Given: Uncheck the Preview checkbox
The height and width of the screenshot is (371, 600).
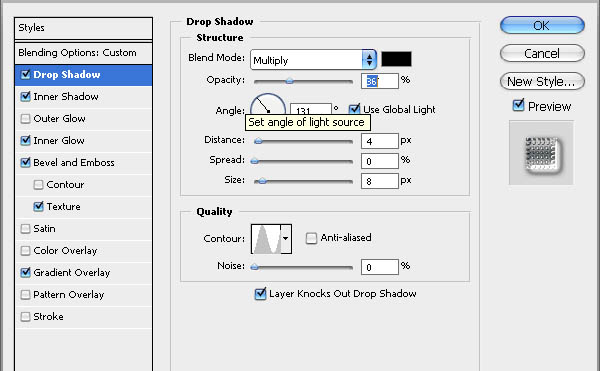Looking at the screenshot, I should (518, 105).
